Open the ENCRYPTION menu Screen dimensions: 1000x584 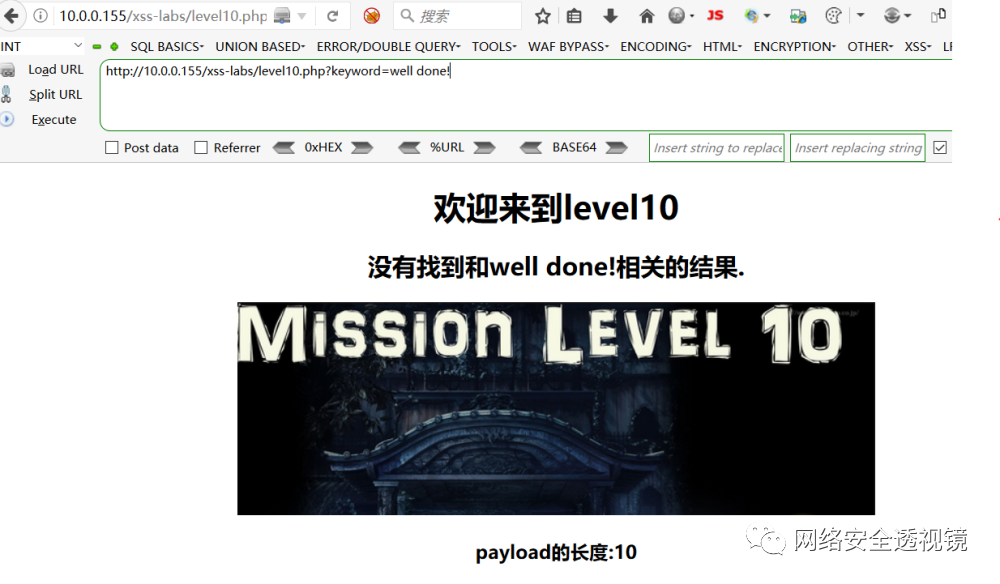pos(795,47)
